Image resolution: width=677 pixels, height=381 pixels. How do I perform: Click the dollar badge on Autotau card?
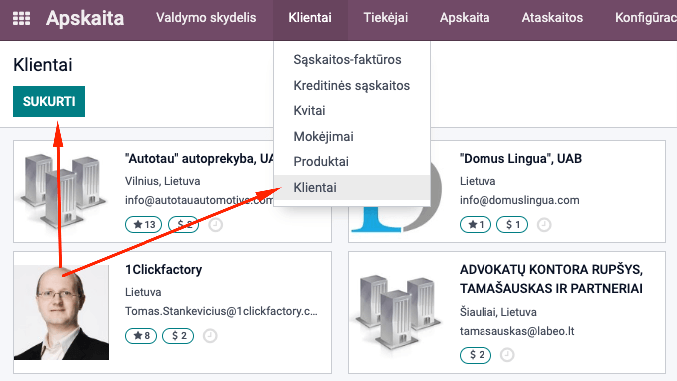point(183,225)
